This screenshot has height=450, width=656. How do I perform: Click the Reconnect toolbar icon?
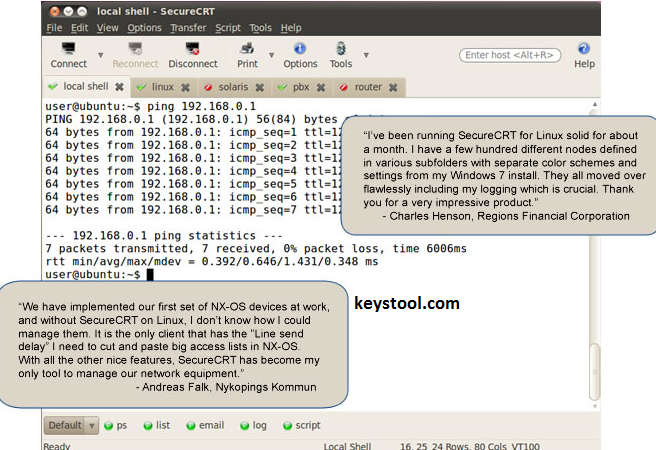click(x=135, y=55)
